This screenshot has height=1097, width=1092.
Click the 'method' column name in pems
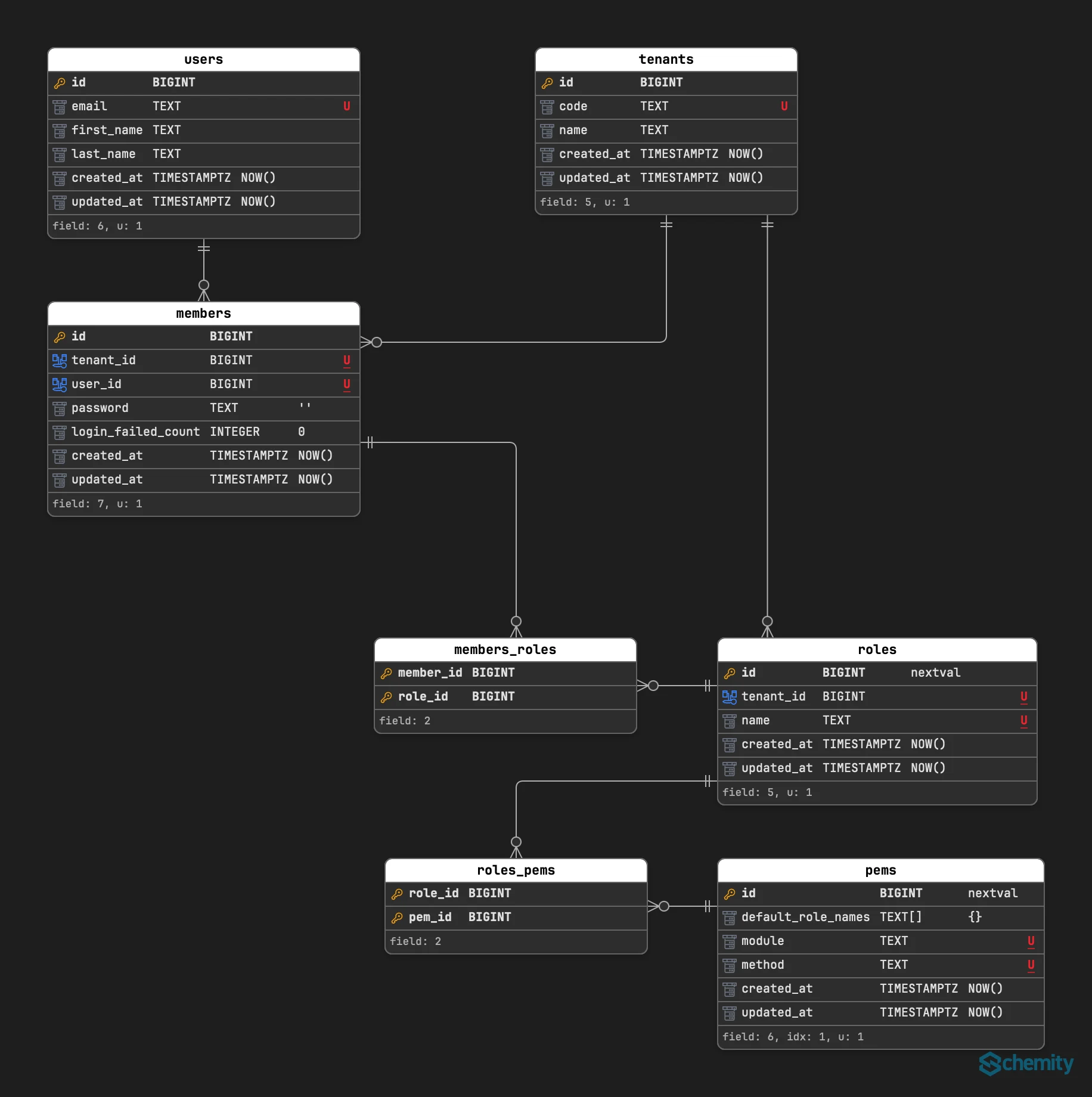click(x=763, y=965)
